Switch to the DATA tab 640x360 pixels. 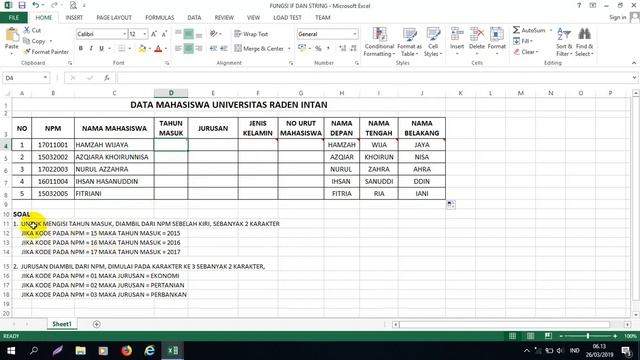coord(194,18)
